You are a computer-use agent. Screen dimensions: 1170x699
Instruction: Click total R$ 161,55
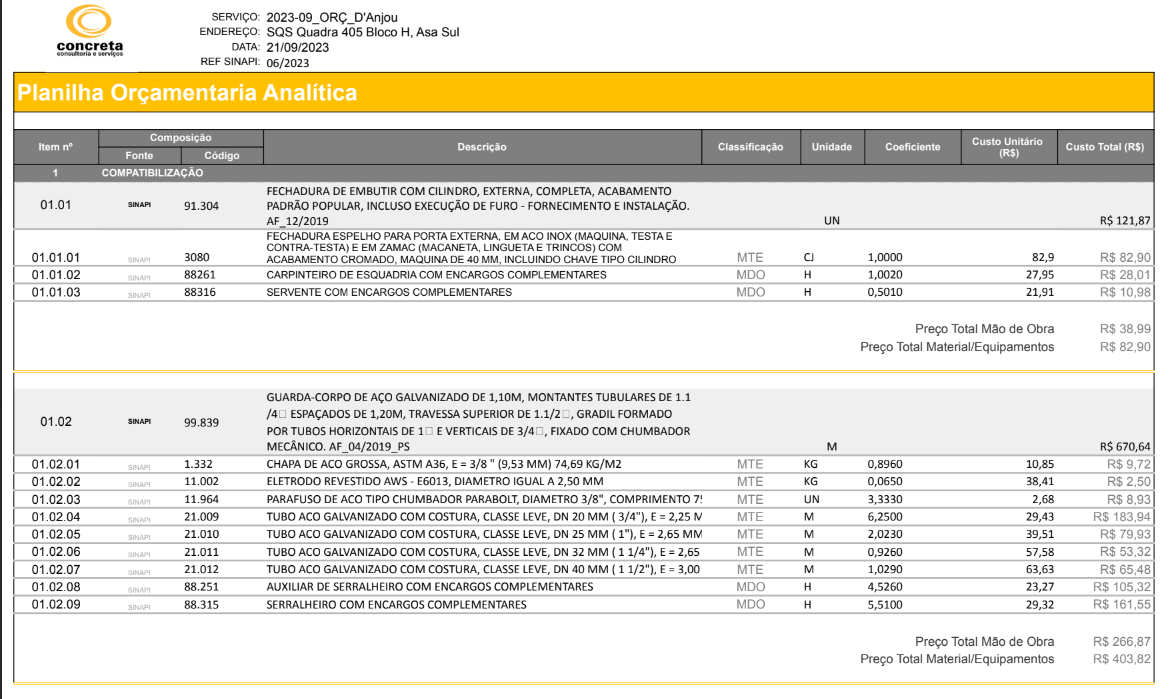pyautogui.click(x=1122, y=605)
